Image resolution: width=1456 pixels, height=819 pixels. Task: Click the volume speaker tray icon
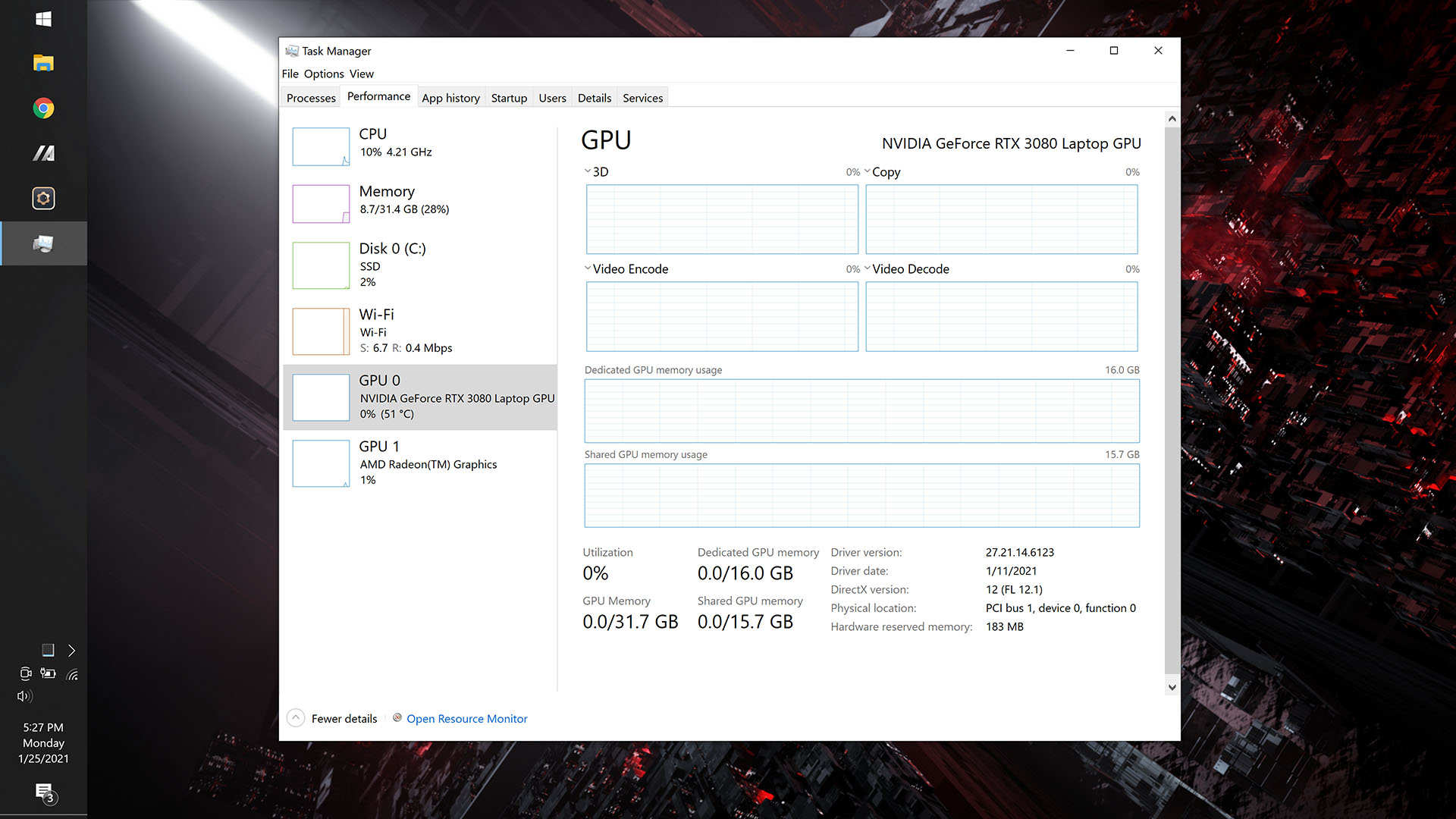point(25,696)
